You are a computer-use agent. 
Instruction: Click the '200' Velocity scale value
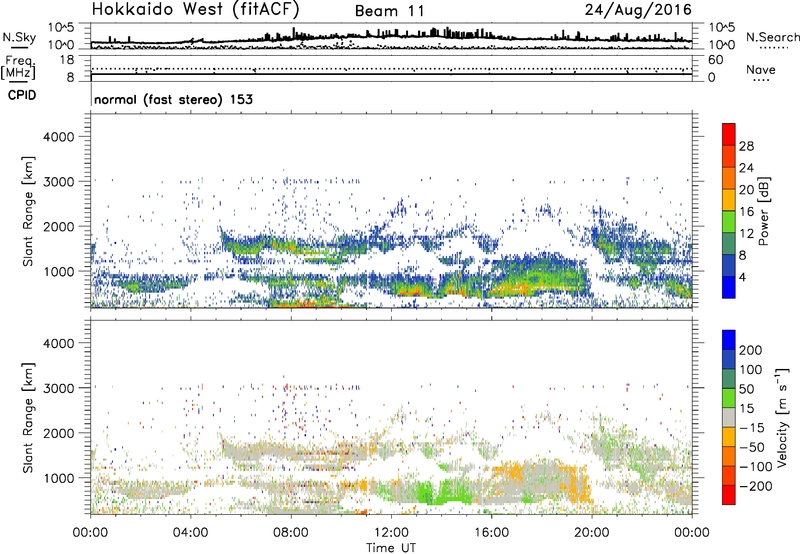pyautogui.click(x=751, y=350)
